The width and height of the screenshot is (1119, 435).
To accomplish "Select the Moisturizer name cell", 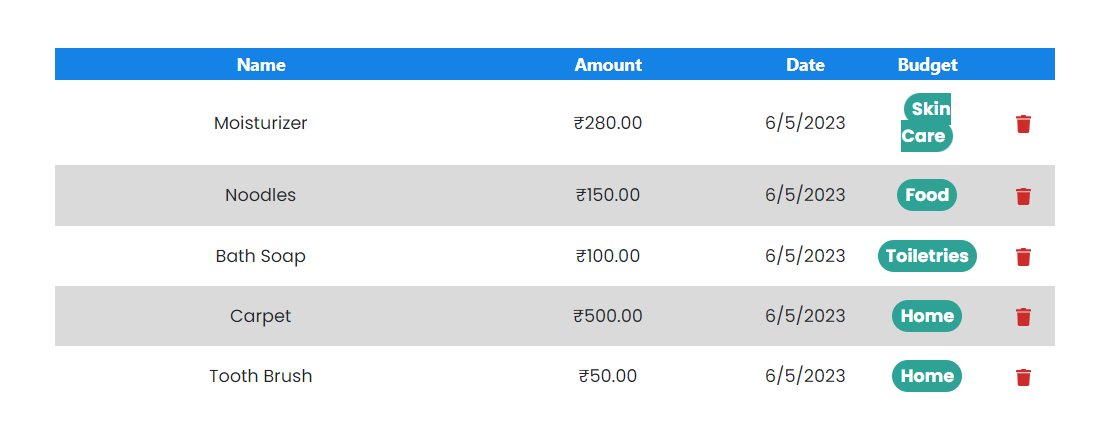I will click(261, 123).
